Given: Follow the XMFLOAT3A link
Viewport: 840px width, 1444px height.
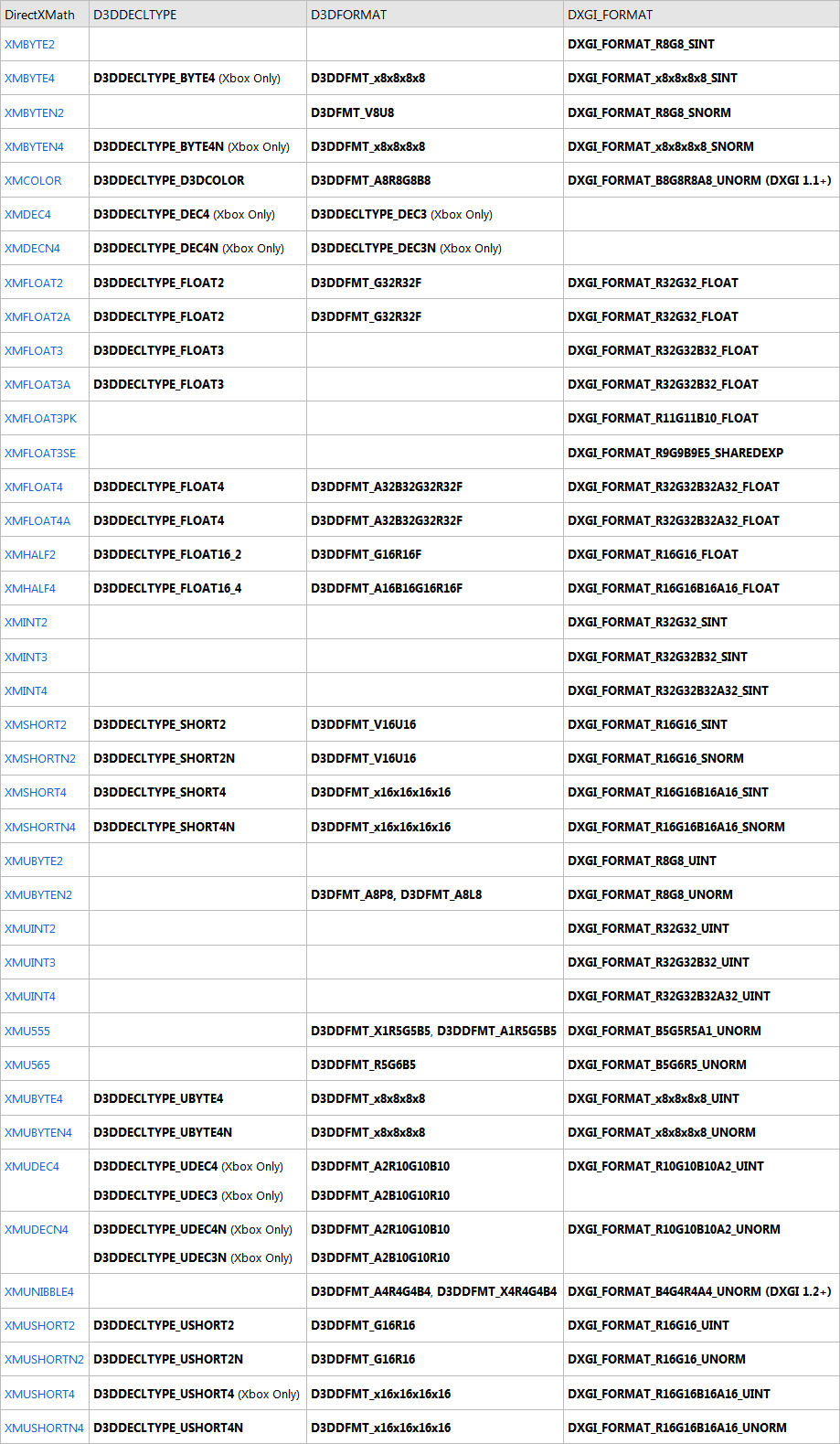Looking at the screenshot, I should pos(37,384).
